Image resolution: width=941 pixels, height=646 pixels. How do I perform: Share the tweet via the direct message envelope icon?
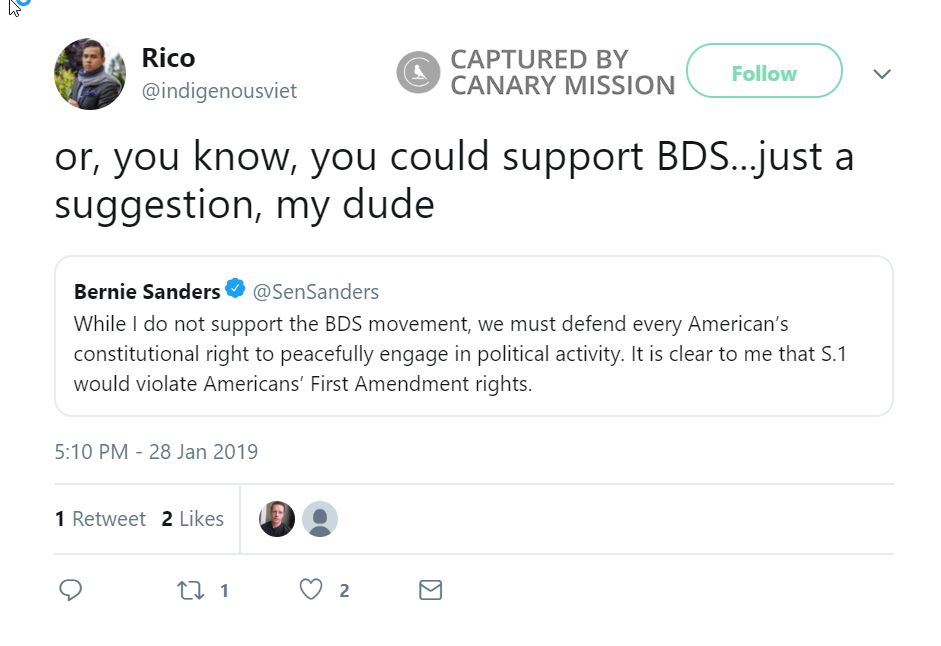pyautogui.click(x=431, y=590)
